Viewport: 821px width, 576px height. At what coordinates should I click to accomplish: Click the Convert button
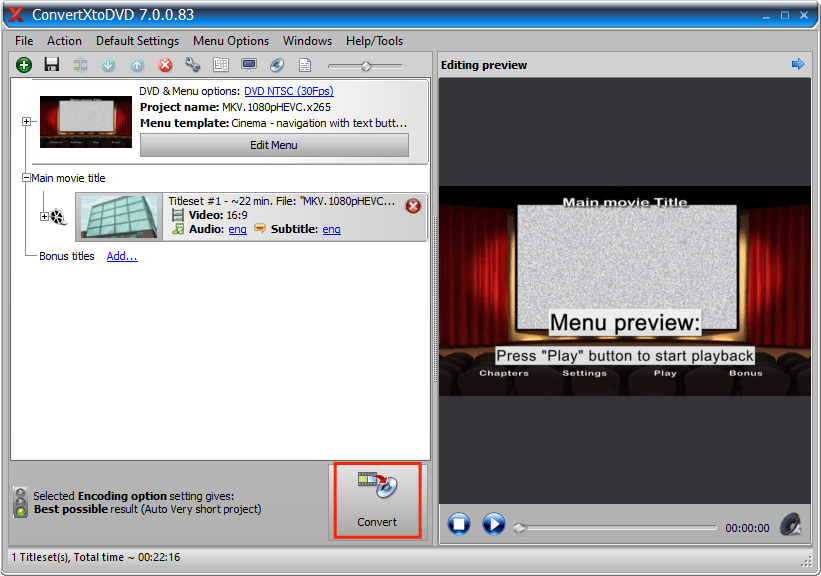[x=377, y=500]
